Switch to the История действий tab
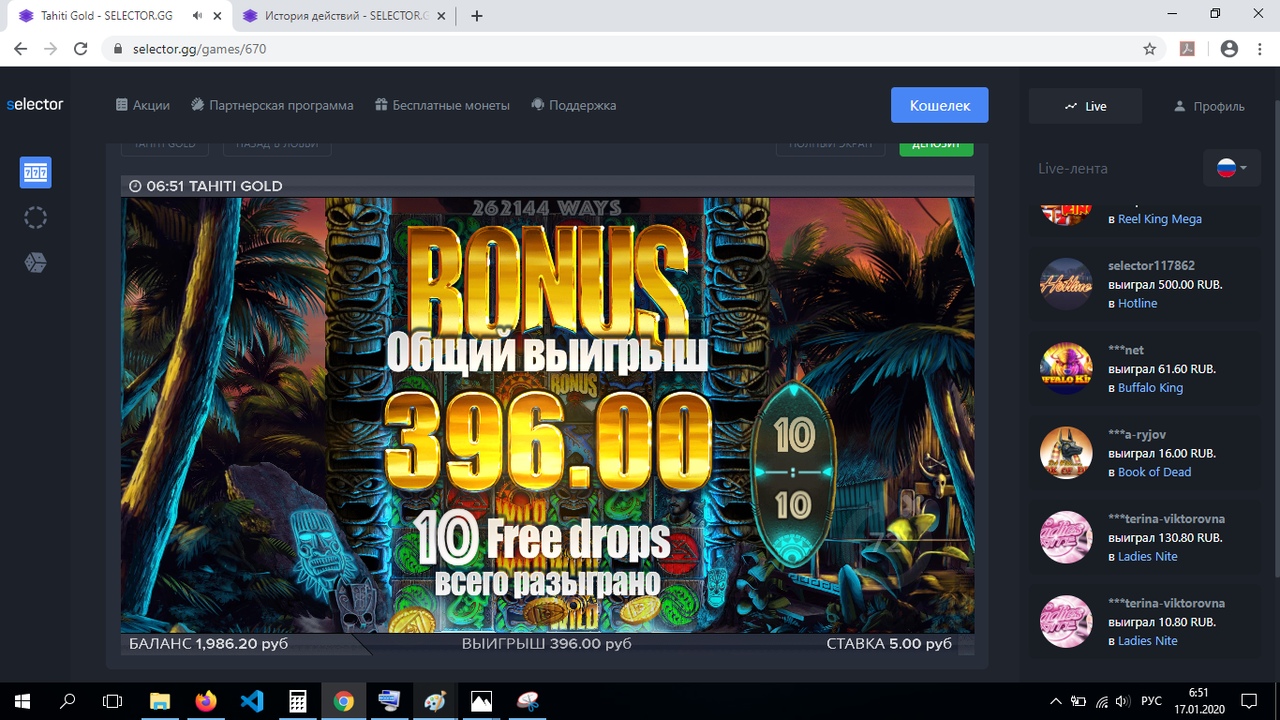 point(335,16)
